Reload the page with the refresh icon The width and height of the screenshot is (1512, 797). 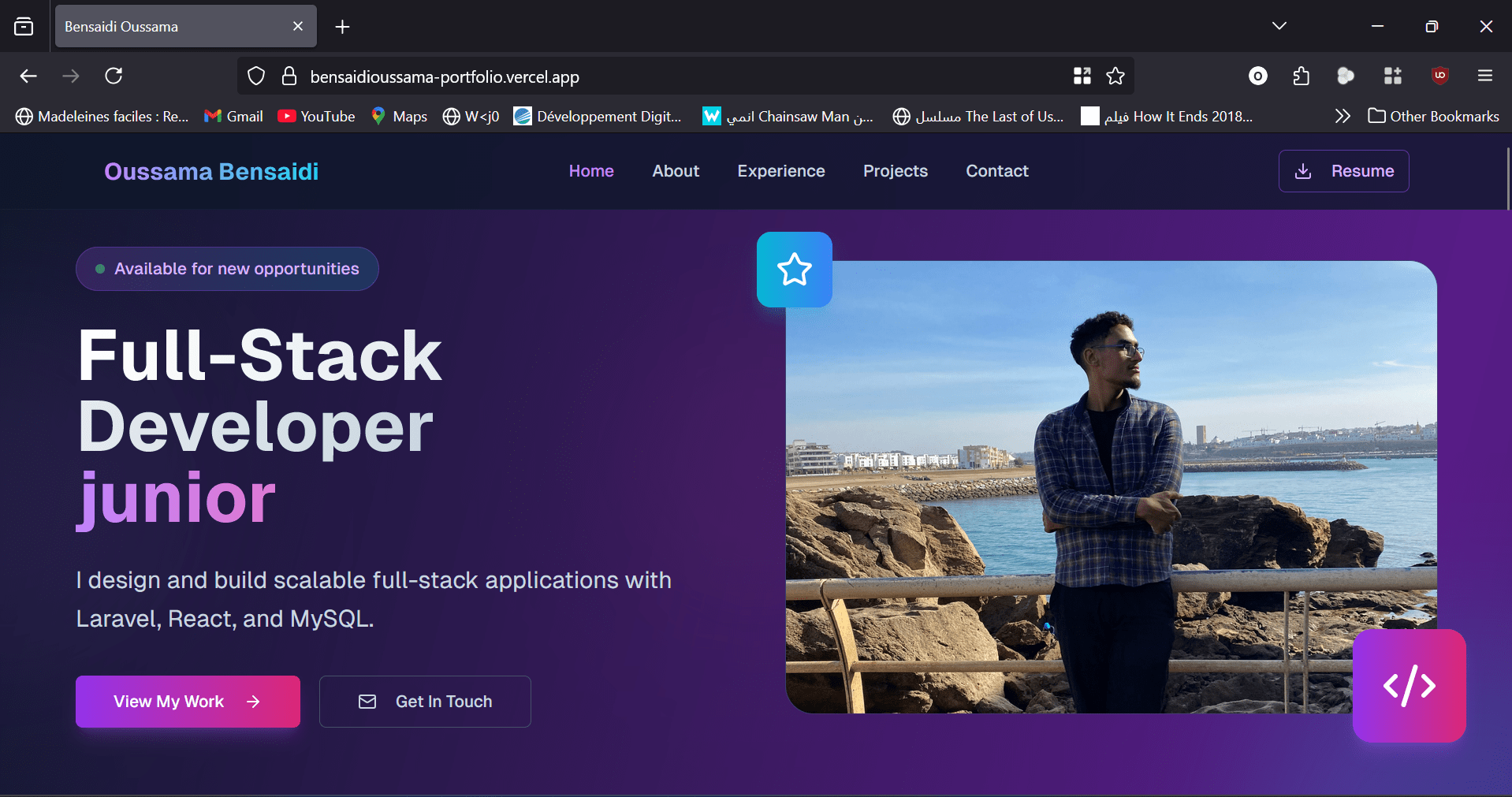coord(114,76)
